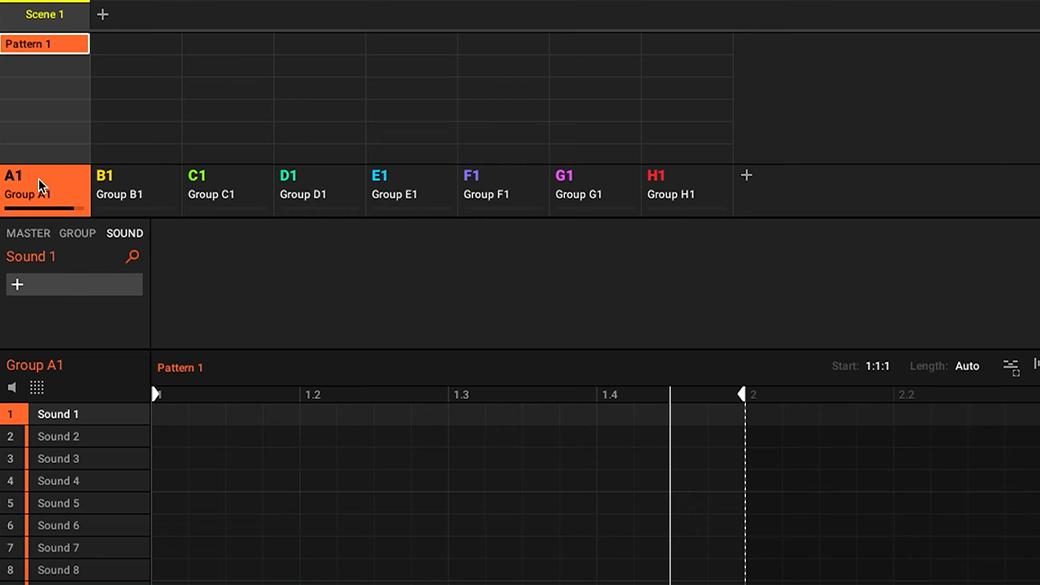Click slot number 2 of Sound 2
This screenshot has width=1040, height=585.
pos(11,436)
